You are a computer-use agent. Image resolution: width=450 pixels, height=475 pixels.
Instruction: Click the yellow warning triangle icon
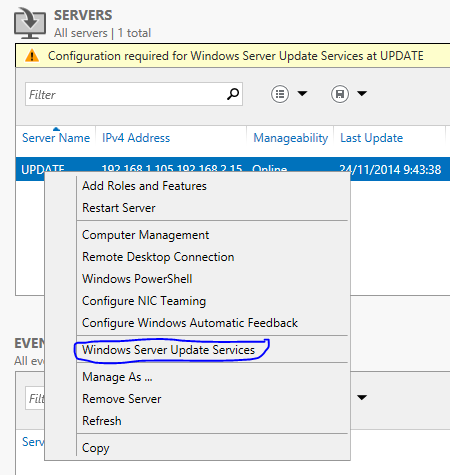coord(32,55)
